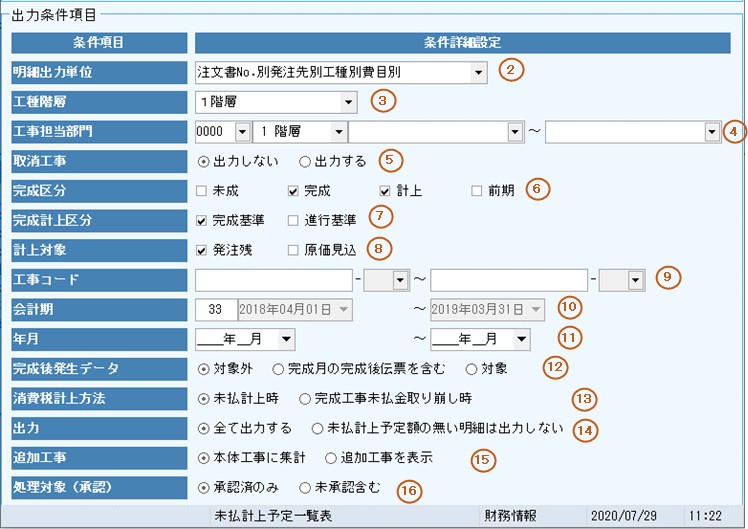Expand the 工事担当部門 end range dropdown
This screenshot has width=748, height=529.
tap(711, 132)
